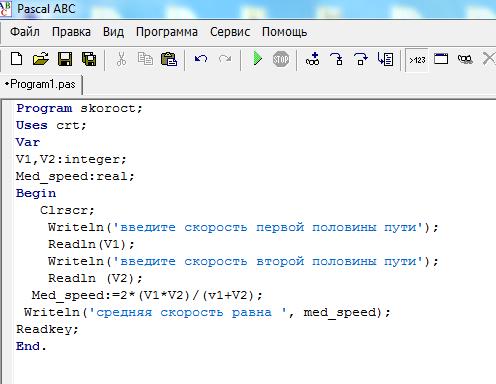Click the 'End.' line
This screenshot has height=384, width=496.
[31, 346]
